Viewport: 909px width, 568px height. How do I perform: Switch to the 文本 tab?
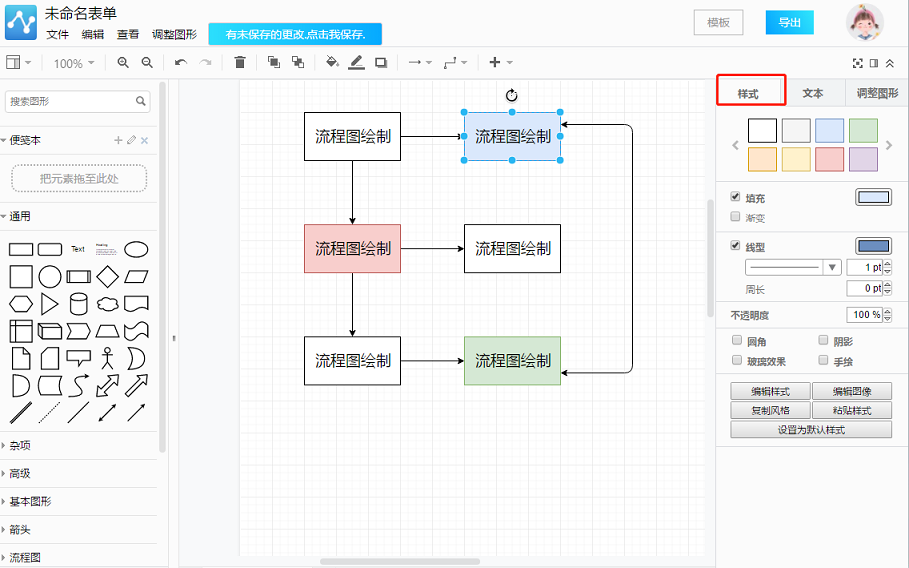pos(813,93)
